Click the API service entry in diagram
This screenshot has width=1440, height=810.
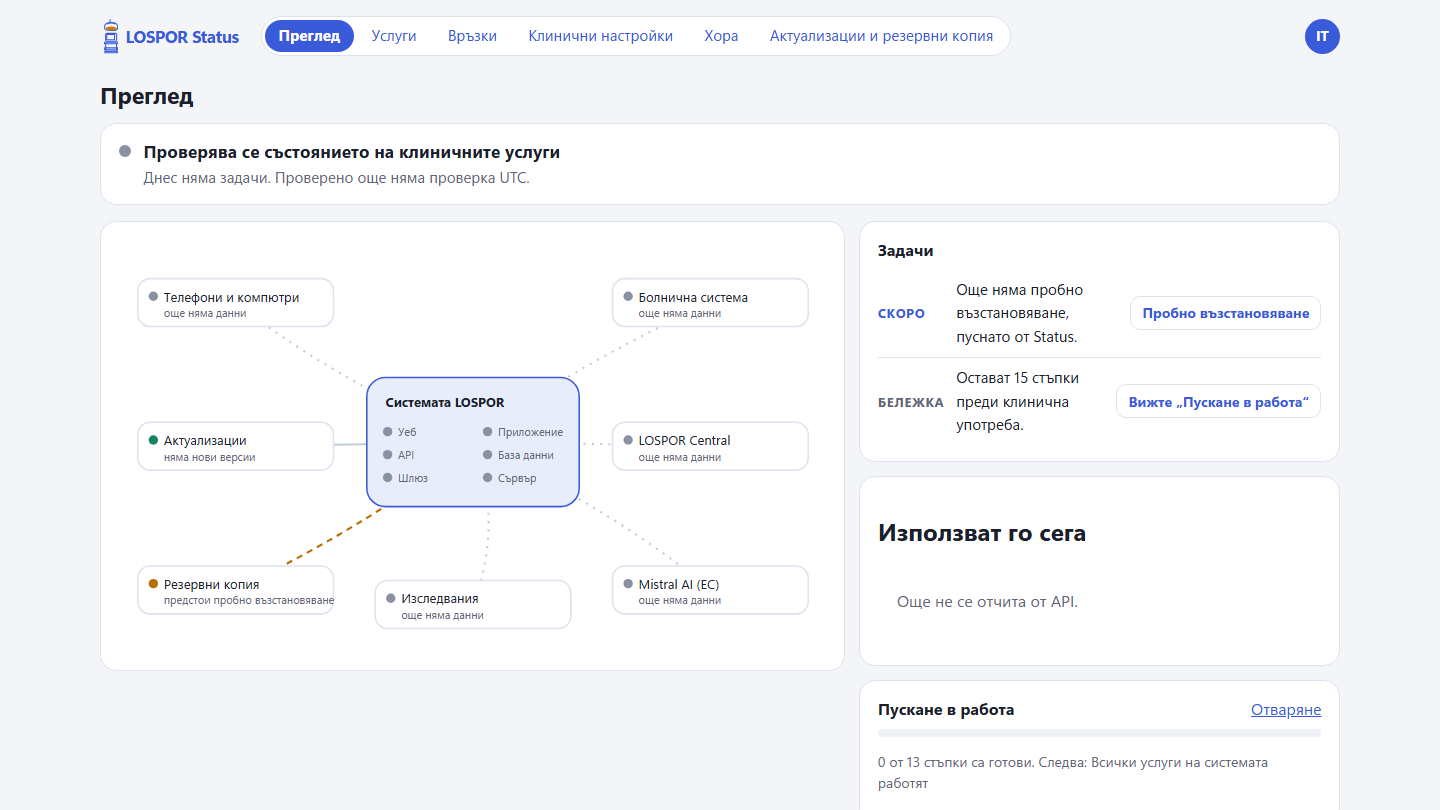pos(398,455)
